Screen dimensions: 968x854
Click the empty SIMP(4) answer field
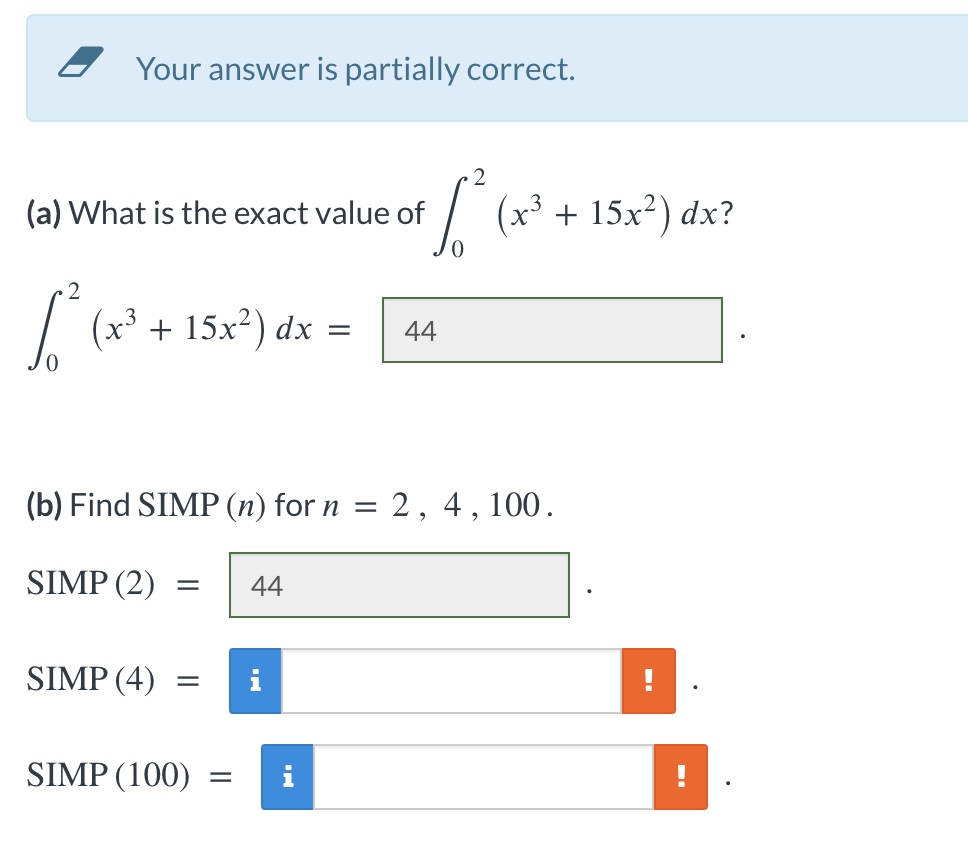450,680
